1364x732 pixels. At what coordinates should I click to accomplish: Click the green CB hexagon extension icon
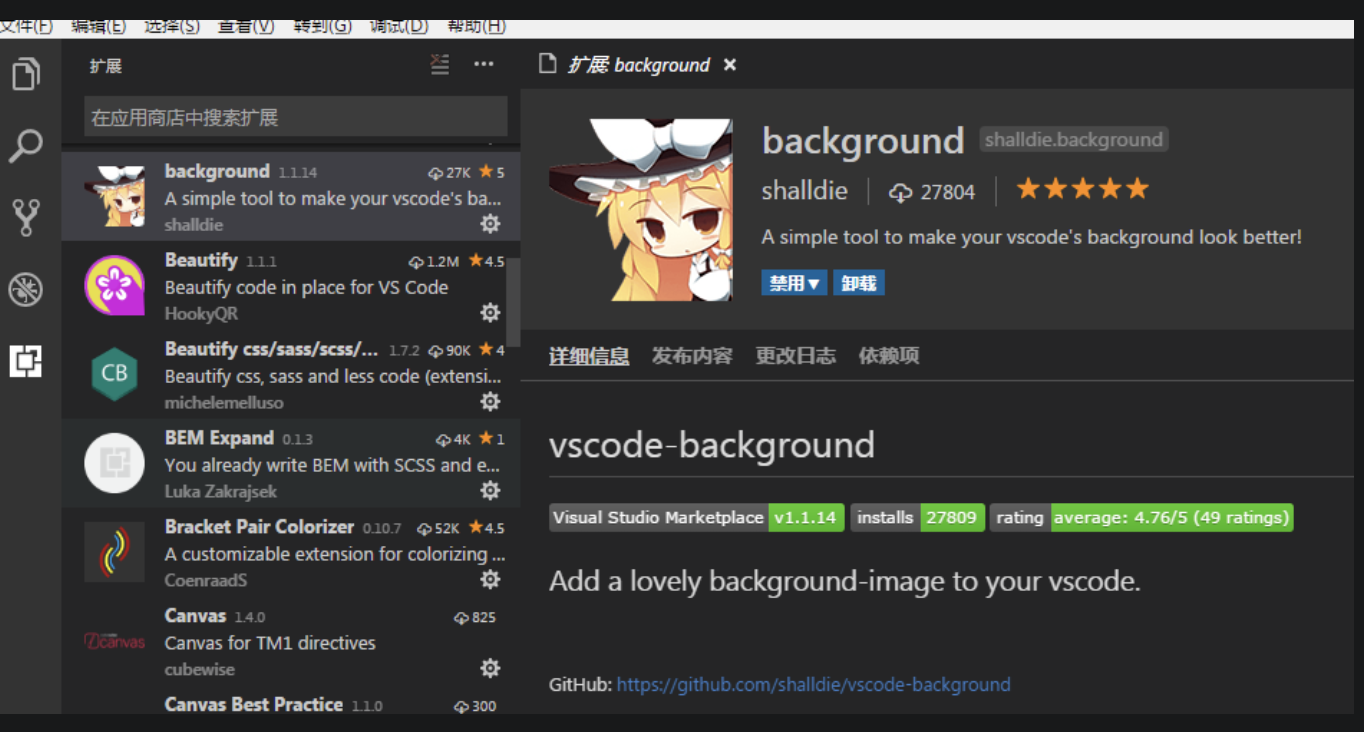point(114,374)
